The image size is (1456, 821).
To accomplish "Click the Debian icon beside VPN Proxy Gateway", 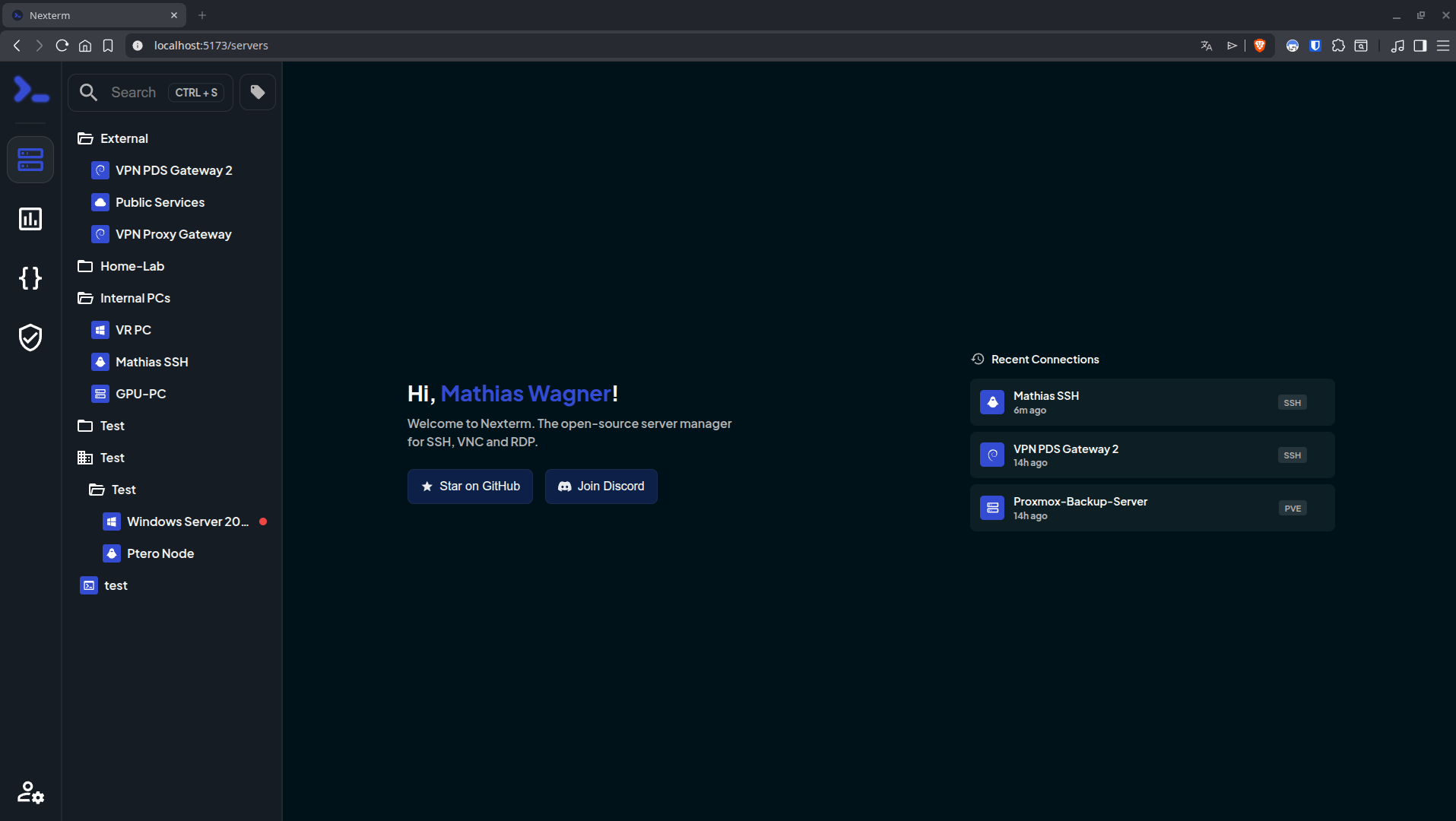I will pos(100,234).
